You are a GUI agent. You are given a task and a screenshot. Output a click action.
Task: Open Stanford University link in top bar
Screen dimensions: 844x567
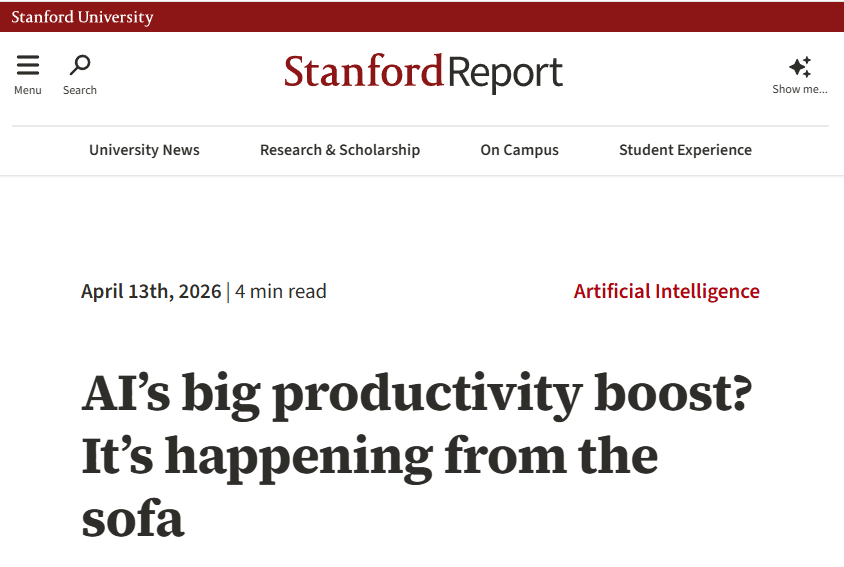tap(82, 17)
